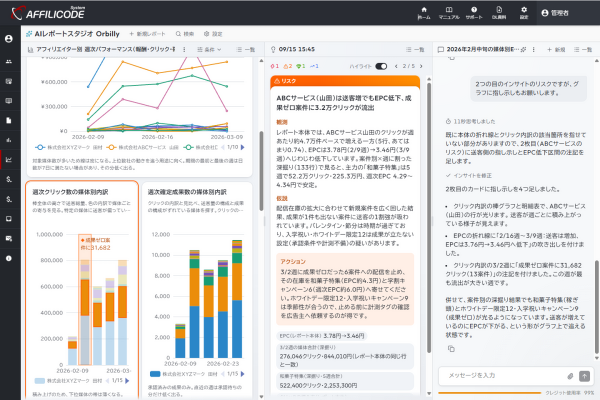The height and width of the screenshot is (400, 600).
Task: Click the 新規 button in chat panel
Action: 556,49
